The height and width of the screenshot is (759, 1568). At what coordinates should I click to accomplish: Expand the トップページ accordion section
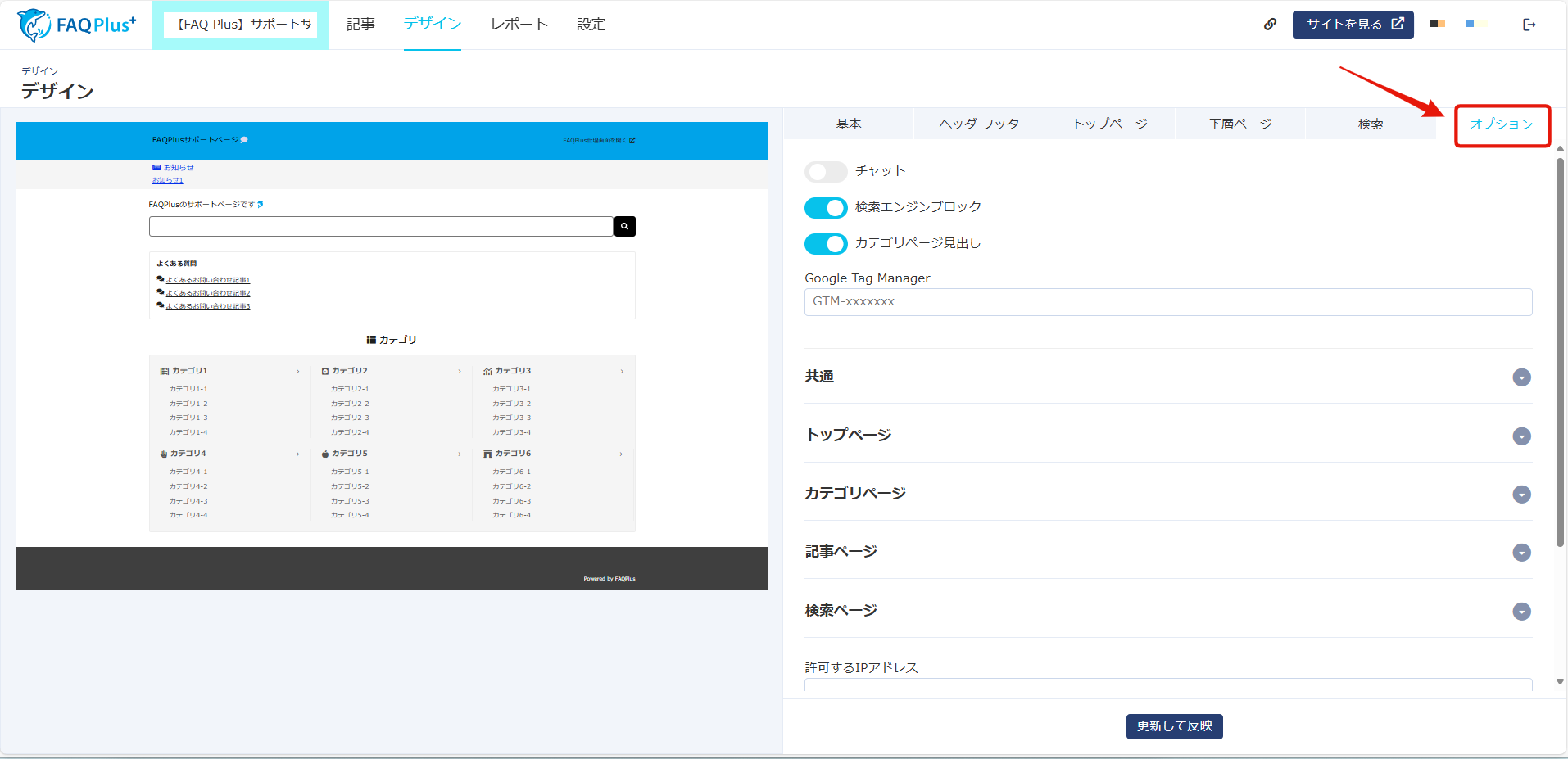coord(1521,436)
